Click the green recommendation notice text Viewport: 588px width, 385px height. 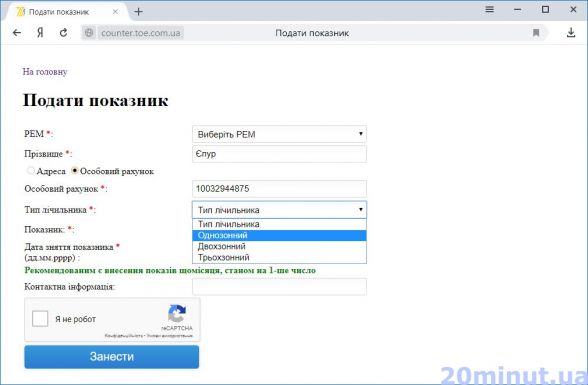[170, 270]
